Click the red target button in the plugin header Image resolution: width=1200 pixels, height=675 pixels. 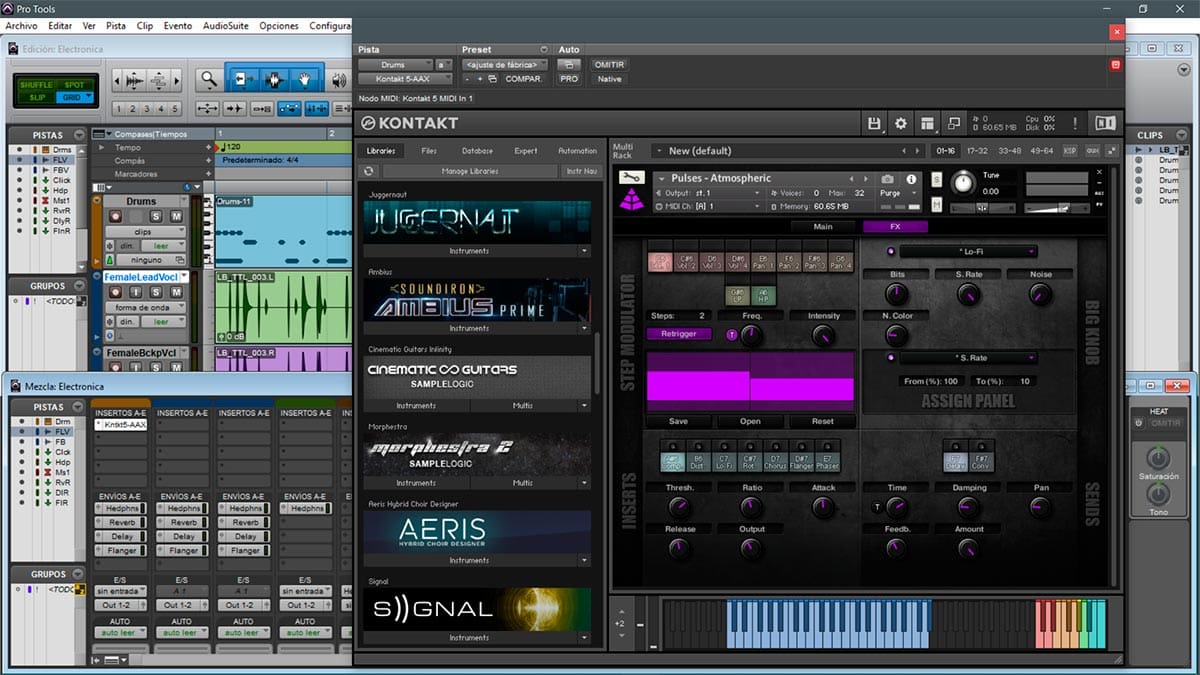[1116, 65]
